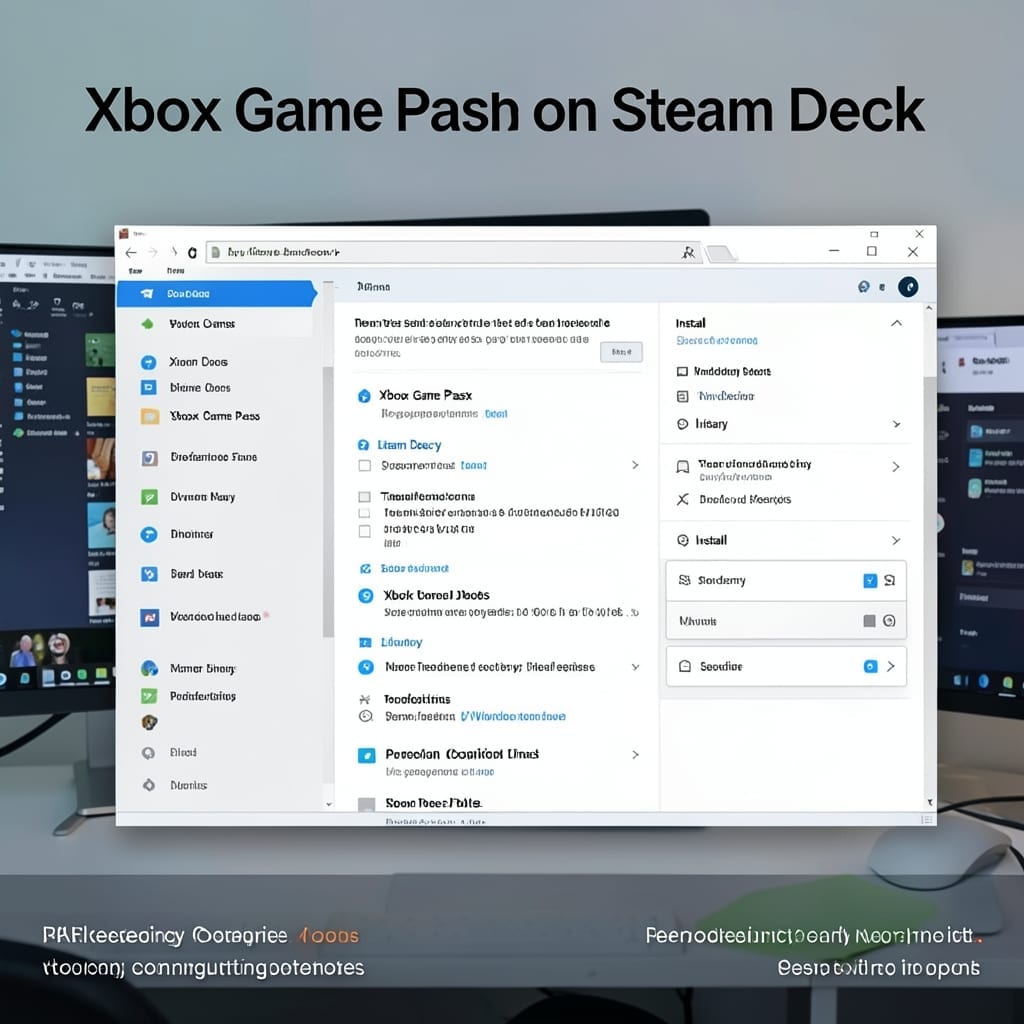The image size is (1024, 1024).
Task: Click the blue round 'Dhoinrer' icon
Action: click(149, 534)
